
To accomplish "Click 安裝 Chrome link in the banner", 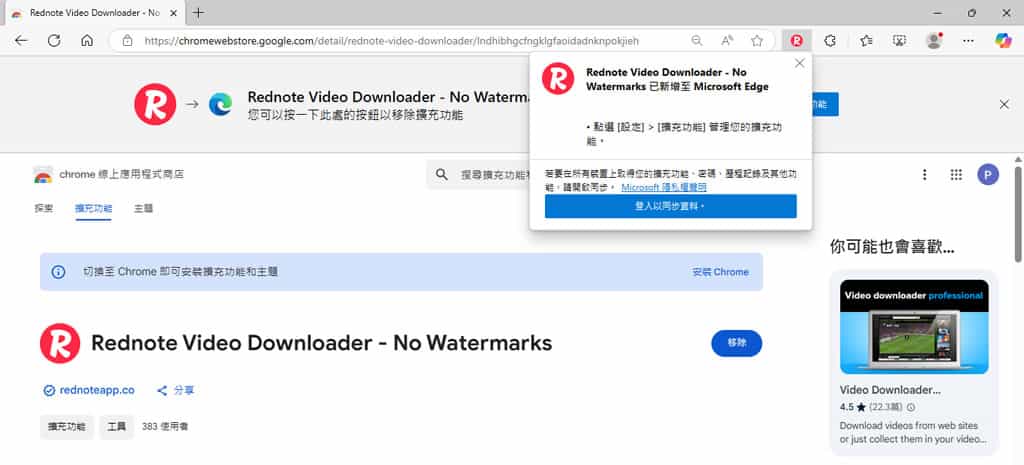I will click(720, 272).
